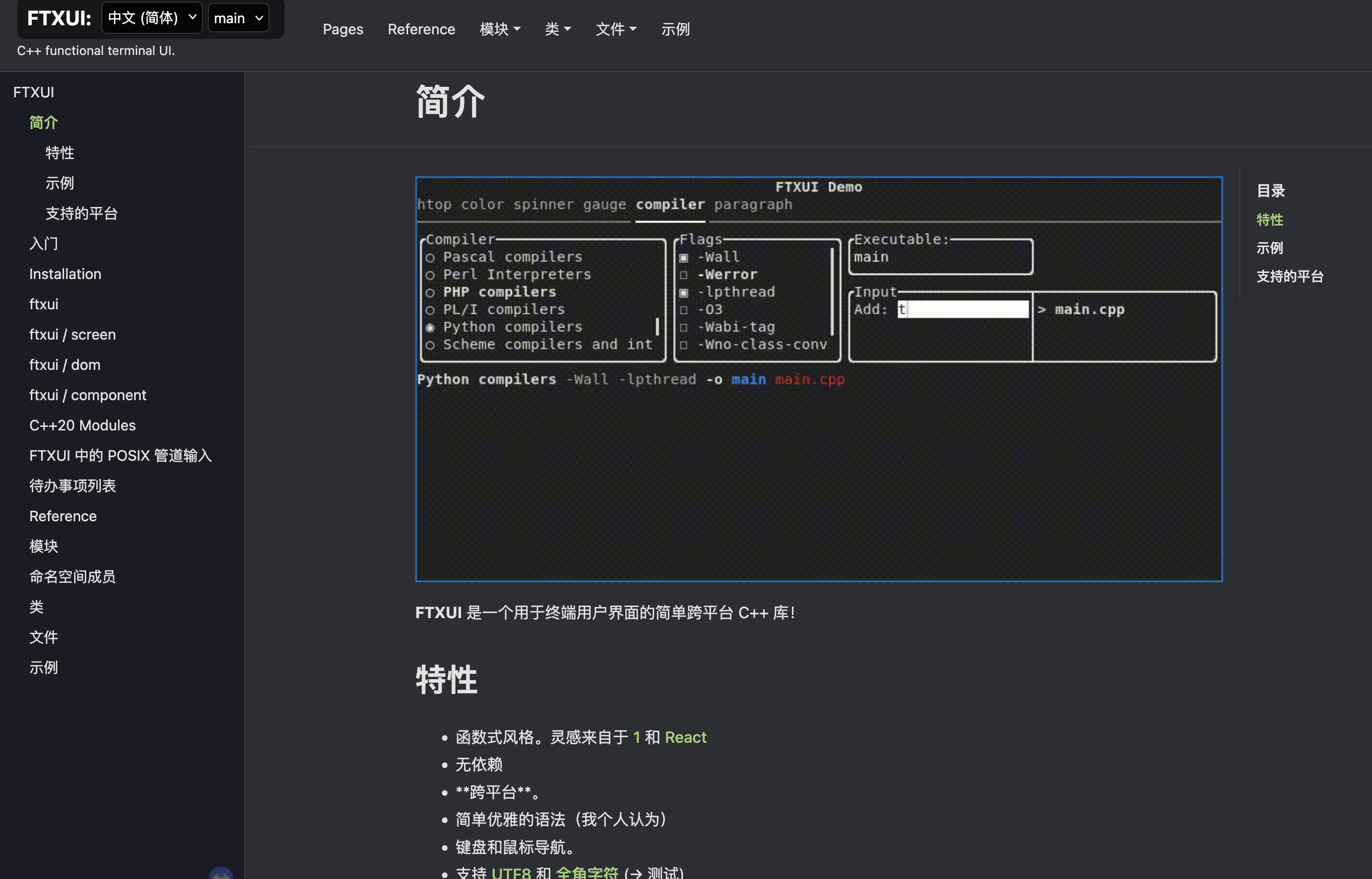
Task: Follow the React link in features list
Action: 685,737
